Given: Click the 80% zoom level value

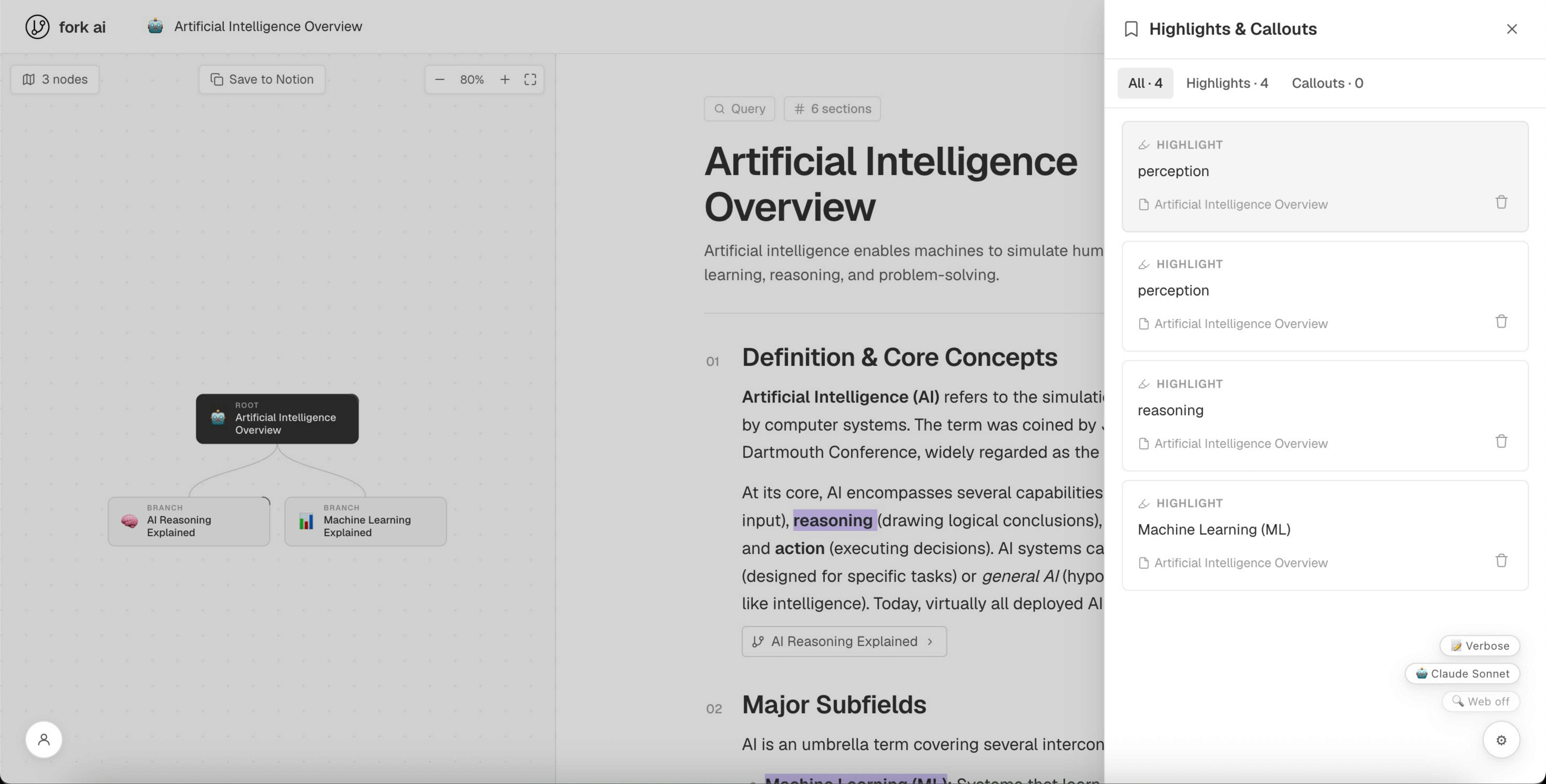Looking at the screenshot, I should coord(472,79).
